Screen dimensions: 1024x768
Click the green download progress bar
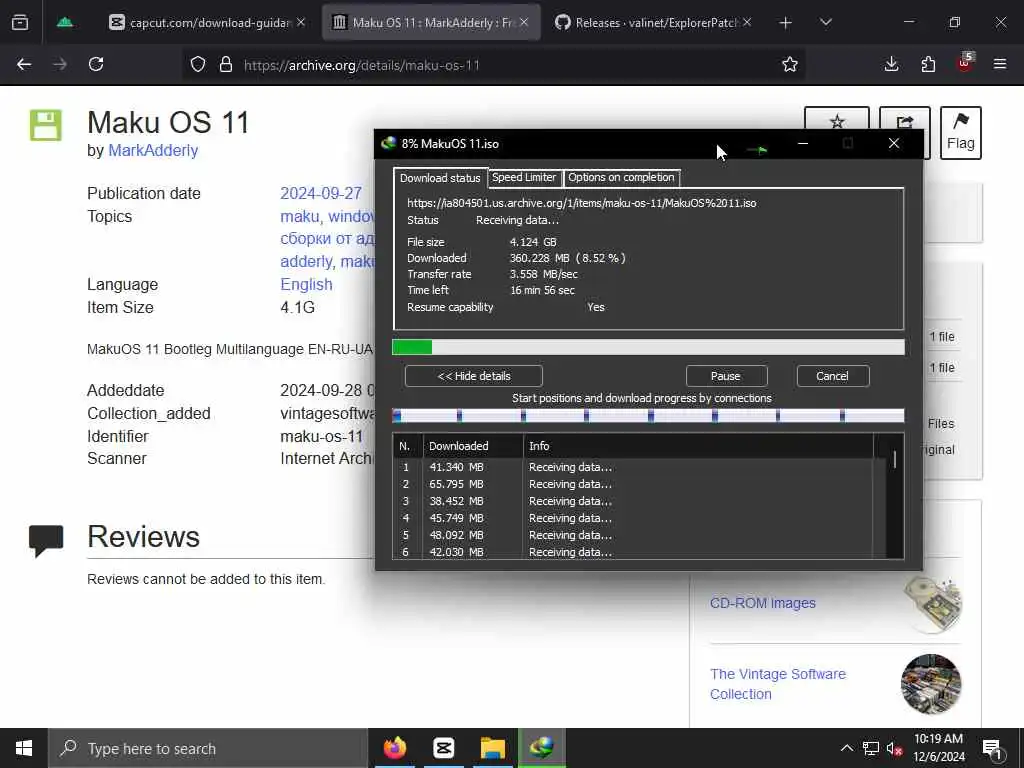pyautogui.click(x=648, y=347)
